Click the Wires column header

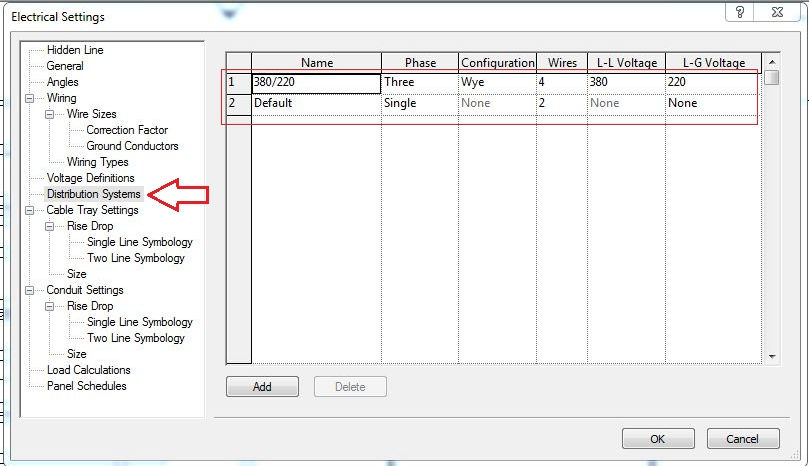point(562,62)
